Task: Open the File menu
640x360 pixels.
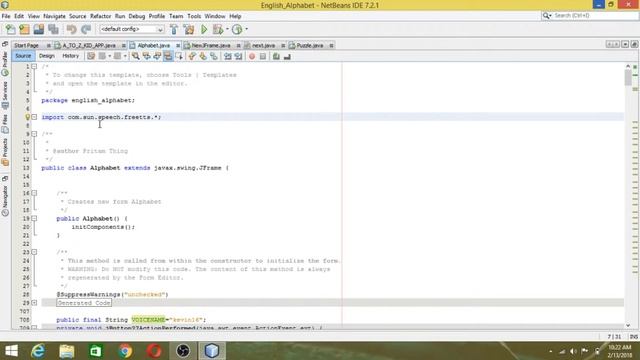Action: 6,16
